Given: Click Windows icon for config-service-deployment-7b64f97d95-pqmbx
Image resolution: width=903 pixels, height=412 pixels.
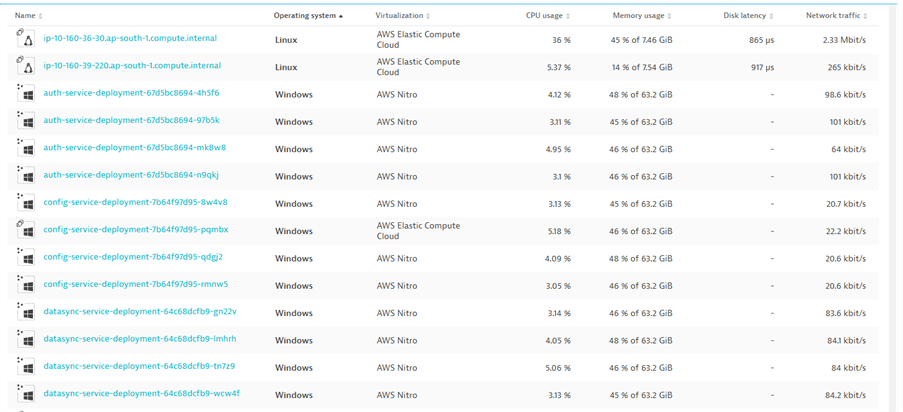Looking at the screenshot, I should coord(25,230).
